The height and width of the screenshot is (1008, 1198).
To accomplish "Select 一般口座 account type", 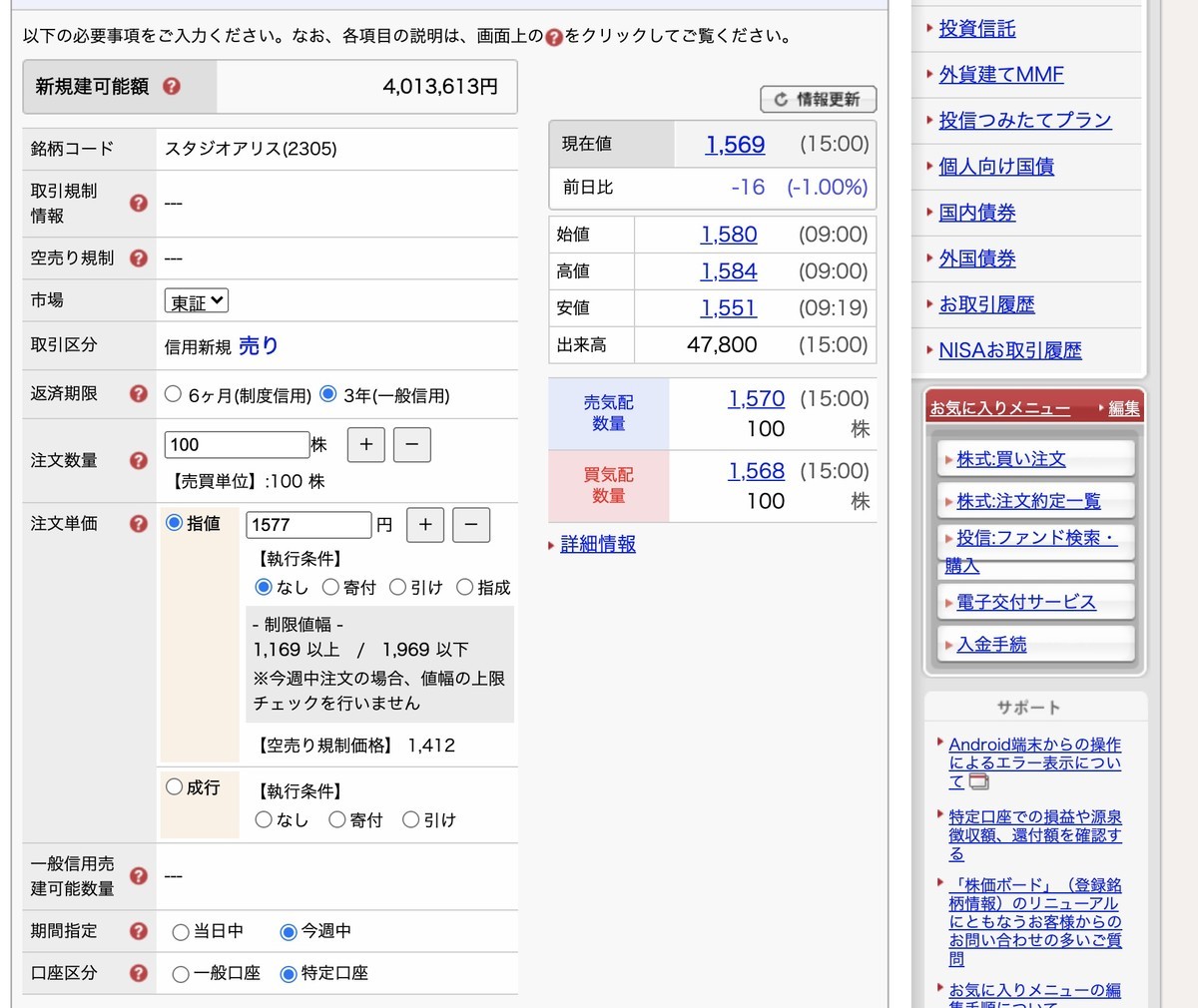I will [x=181, y=974].
